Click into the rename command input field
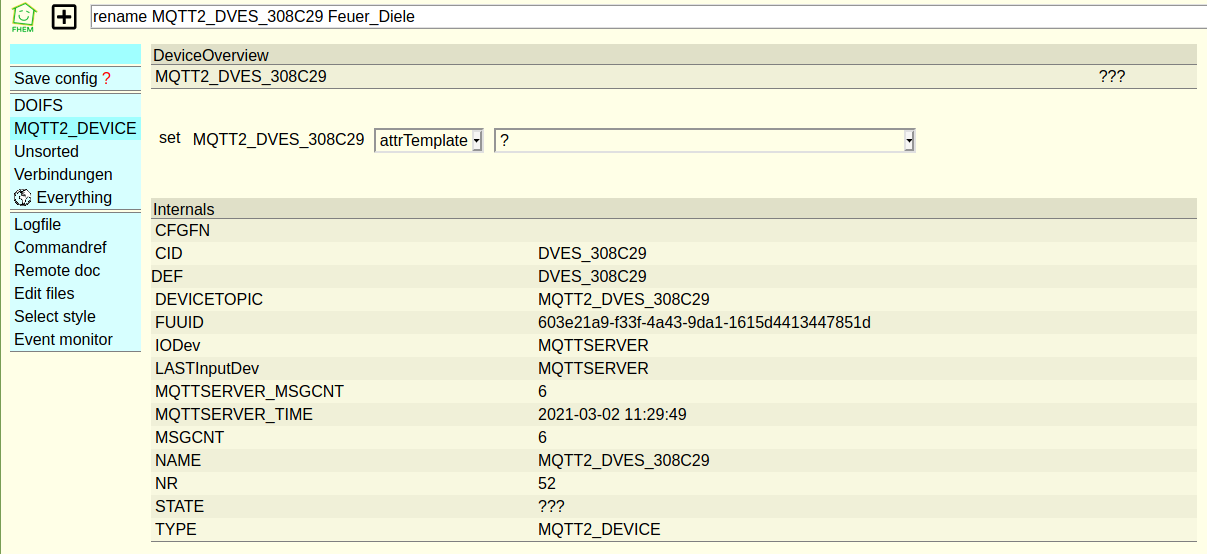 point(640,17)
